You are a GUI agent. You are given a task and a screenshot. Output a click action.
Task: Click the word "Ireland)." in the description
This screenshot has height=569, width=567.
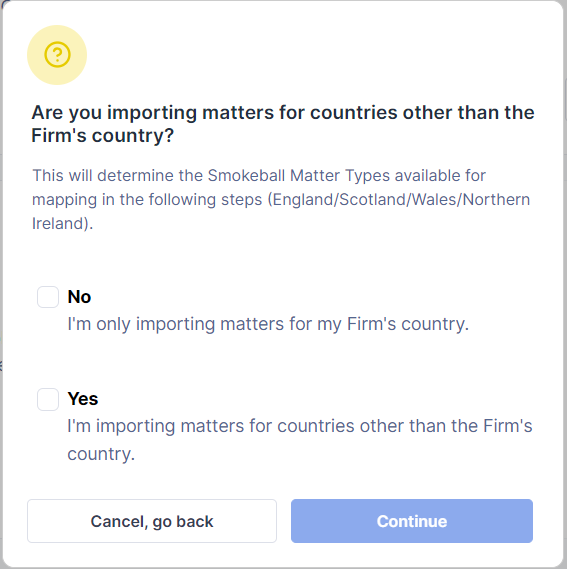tap(62, 224)
